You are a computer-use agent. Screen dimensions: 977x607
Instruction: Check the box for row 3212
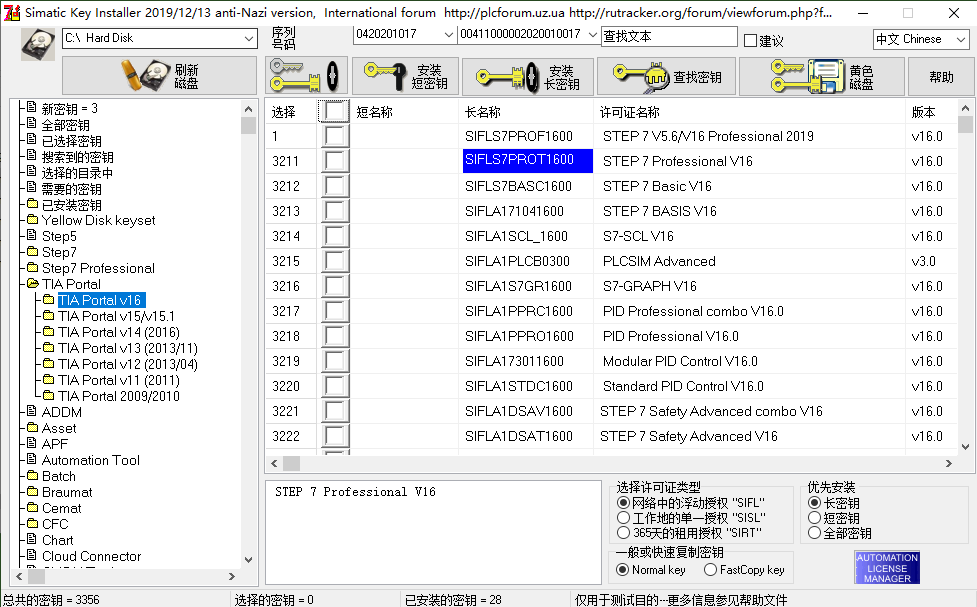pos(334,186)
